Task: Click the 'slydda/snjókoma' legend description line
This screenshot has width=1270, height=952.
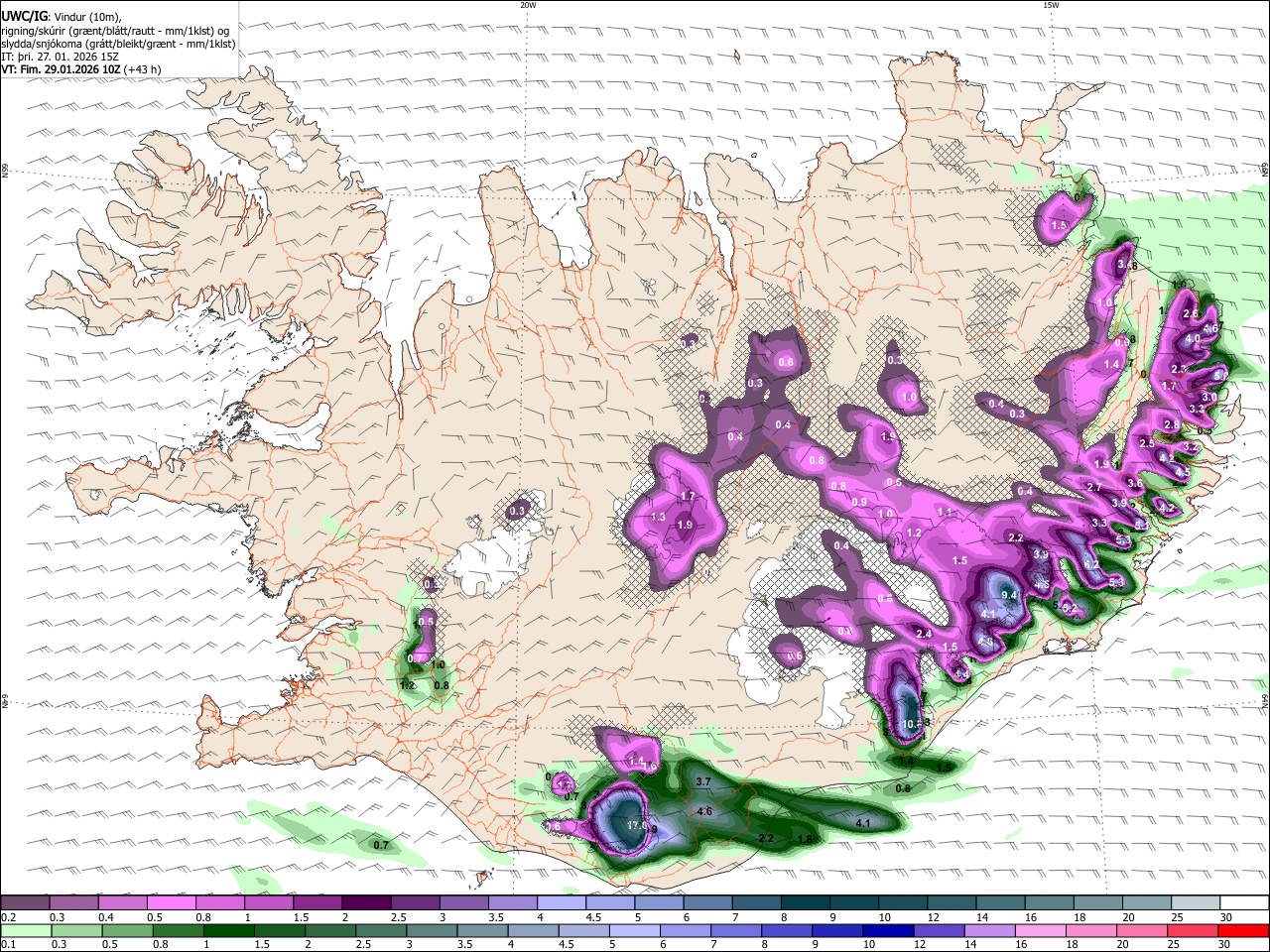Action: (x=118, y=44)
